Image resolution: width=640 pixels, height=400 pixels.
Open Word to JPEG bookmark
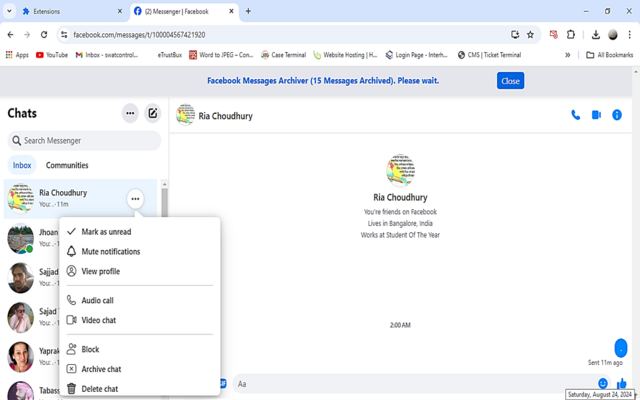[x=221, y=55]
